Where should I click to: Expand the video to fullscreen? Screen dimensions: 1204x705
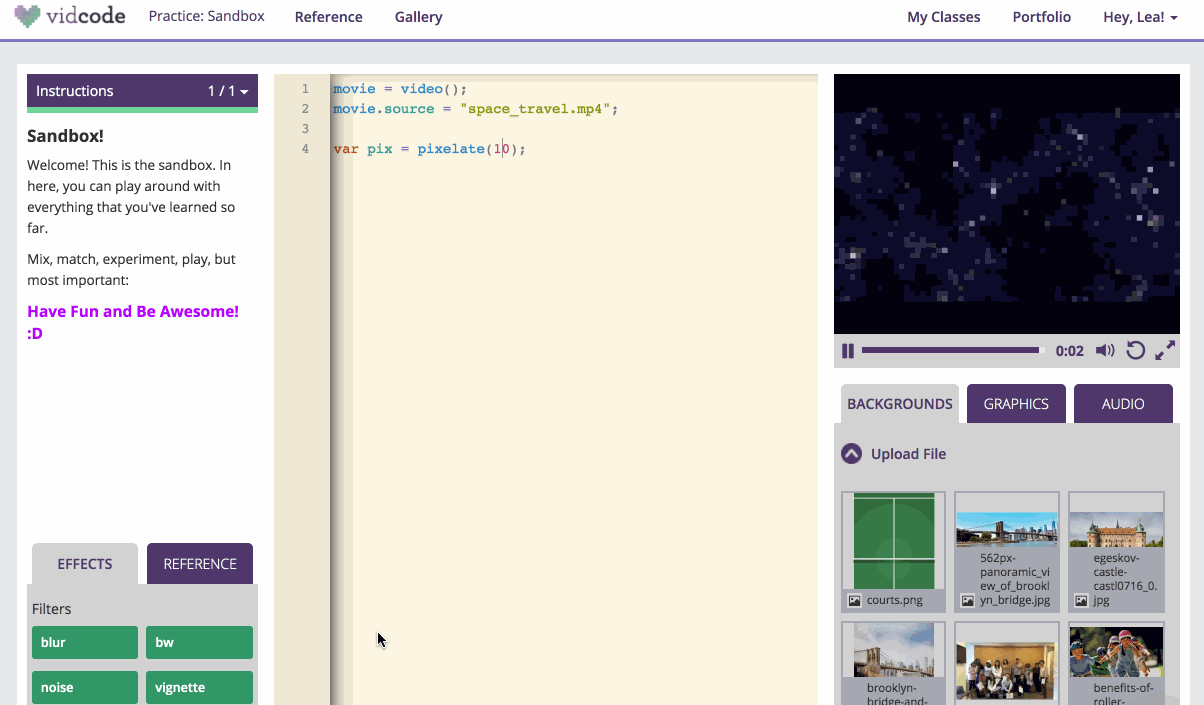point(1165,350)
